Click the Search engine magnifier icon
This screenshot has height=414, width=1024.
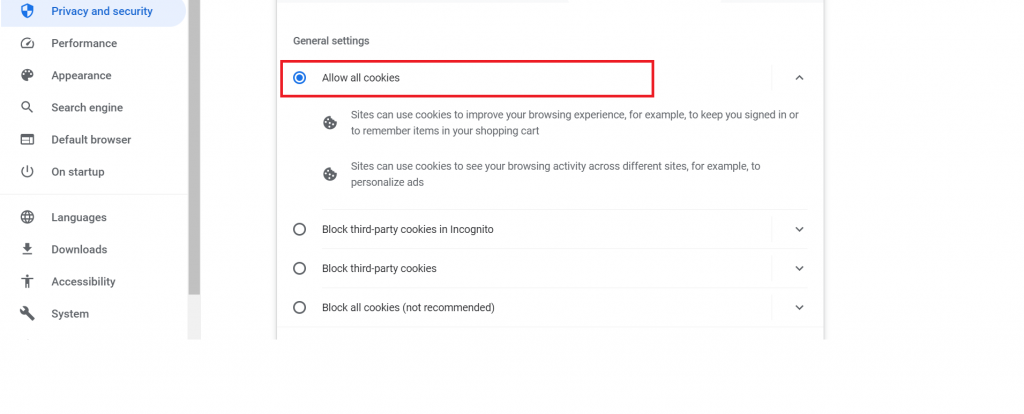point(28,107)
